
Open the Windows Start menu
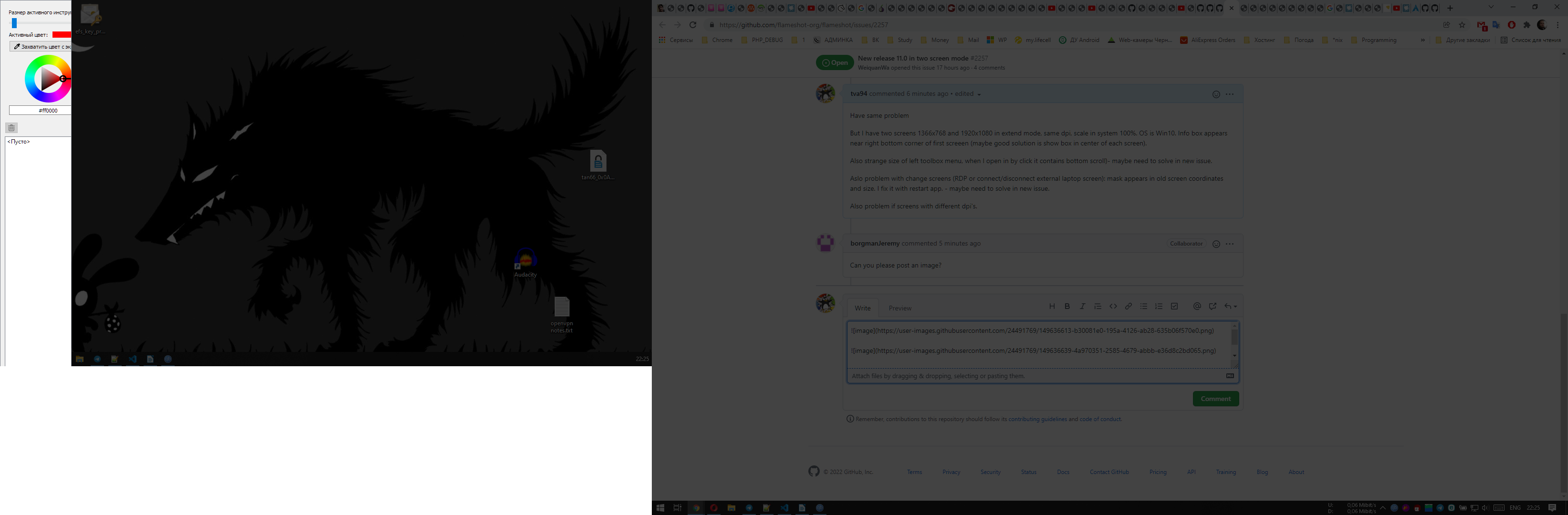point(660,508)
